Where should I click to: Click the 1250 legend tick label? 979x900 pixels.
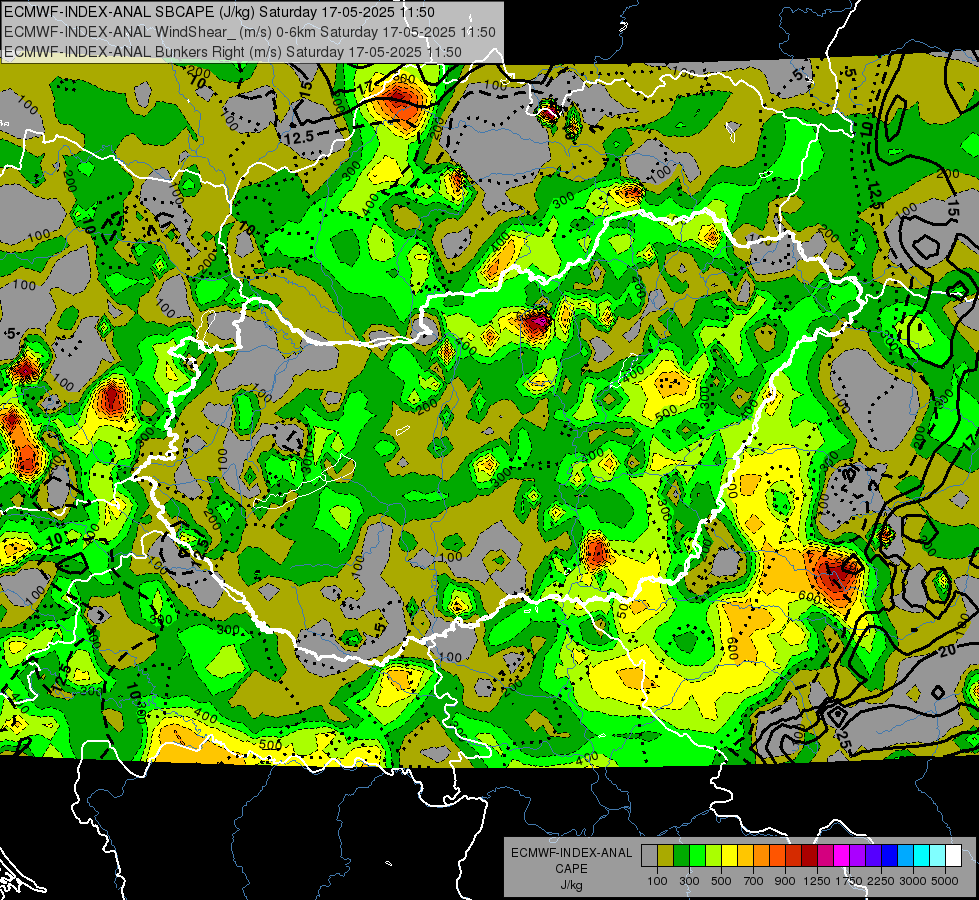coord(817,881)
